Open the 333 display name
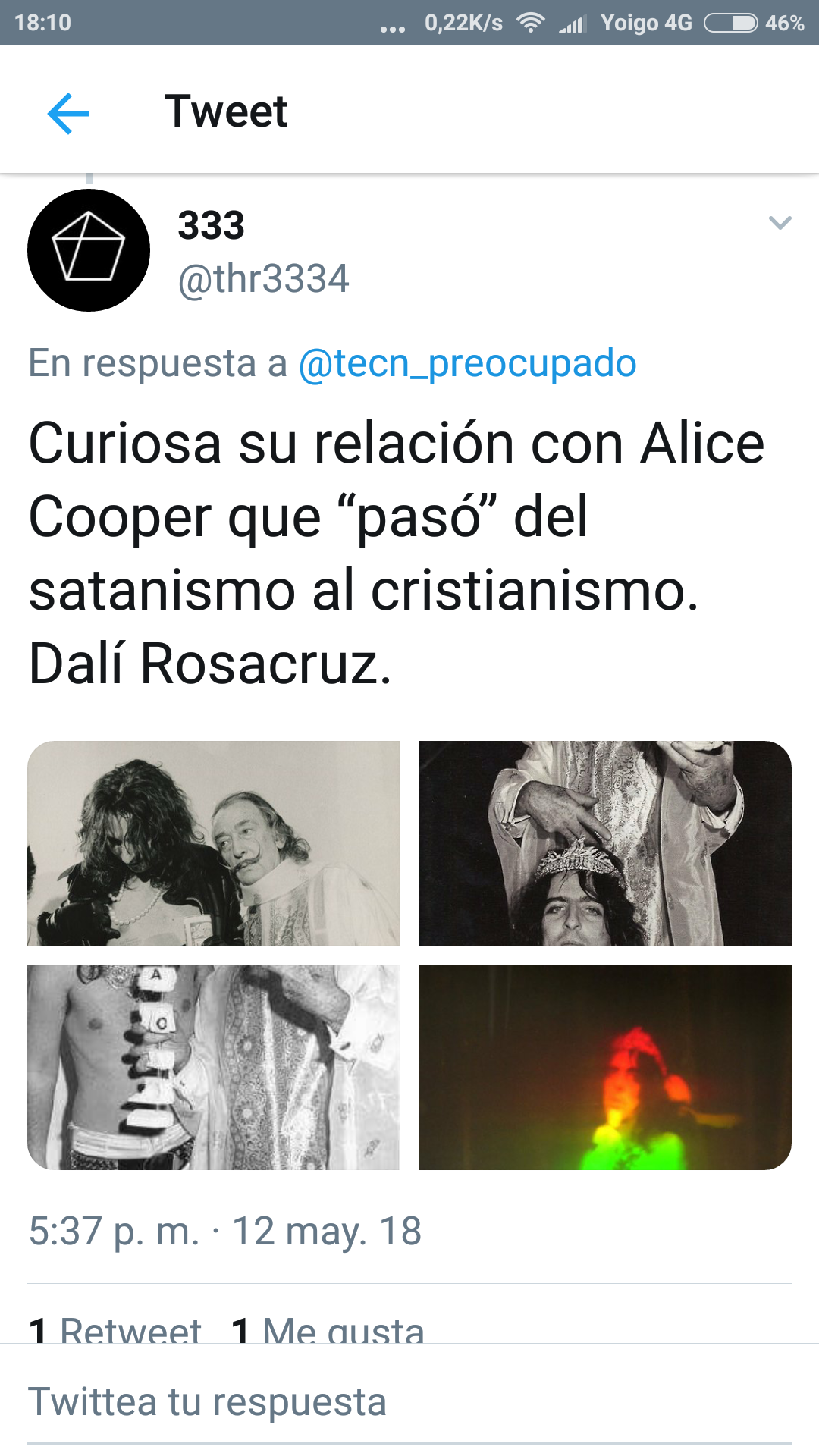Image resolution: width=819 pixels, height=1456 pixels. [211, 225]
